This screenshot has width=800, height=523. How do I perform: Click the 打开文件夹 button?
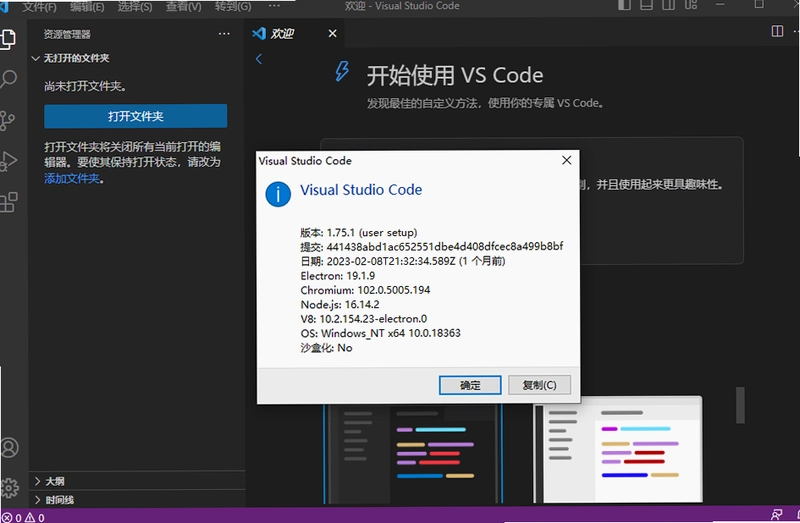click(136, 116)
